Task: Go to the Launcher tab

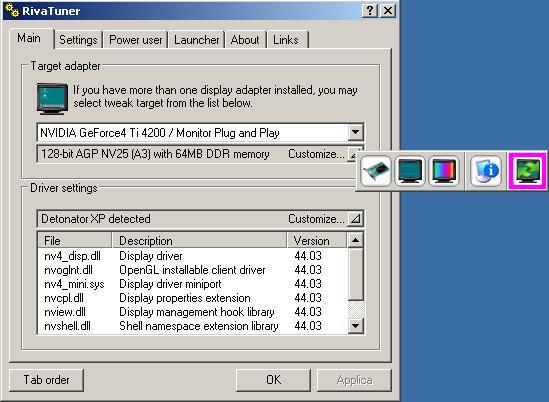Action: point(196,40)
